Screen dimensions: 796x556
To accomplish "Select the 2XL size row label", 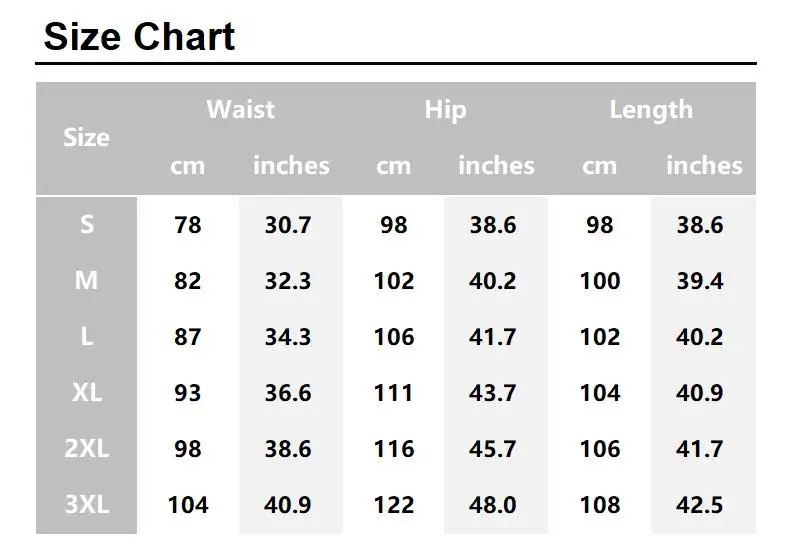I will (x=87, y=448).
